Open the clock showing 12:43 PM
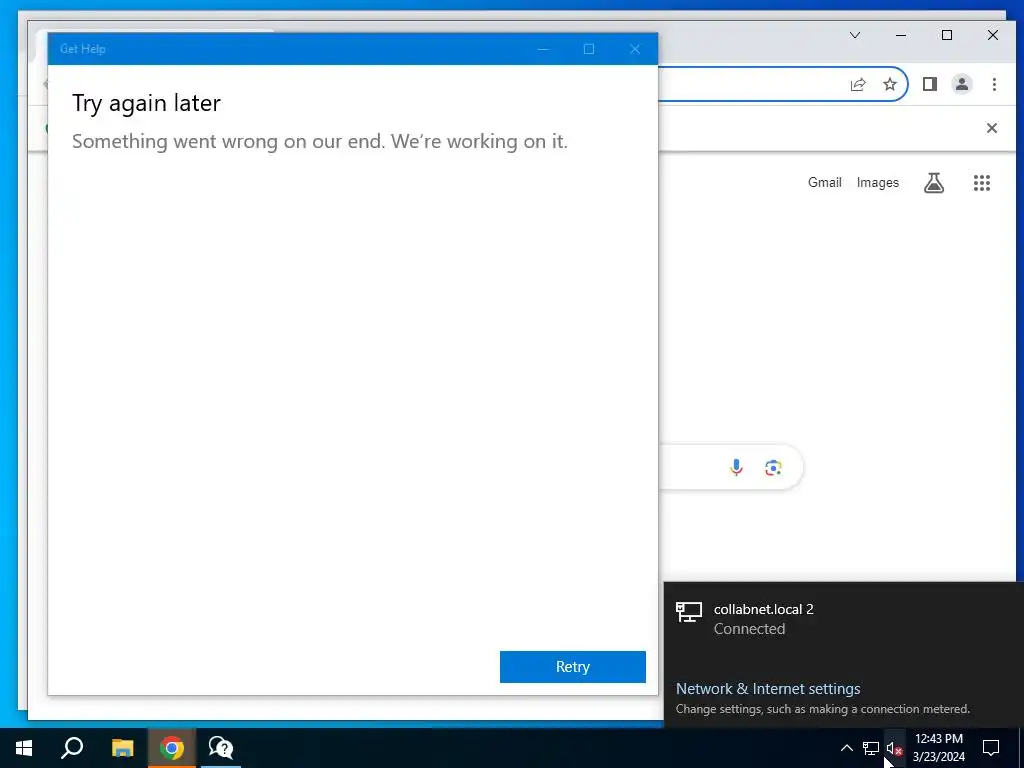The width and height of the screenshot is (1024, 768). (x=938, y=748)
